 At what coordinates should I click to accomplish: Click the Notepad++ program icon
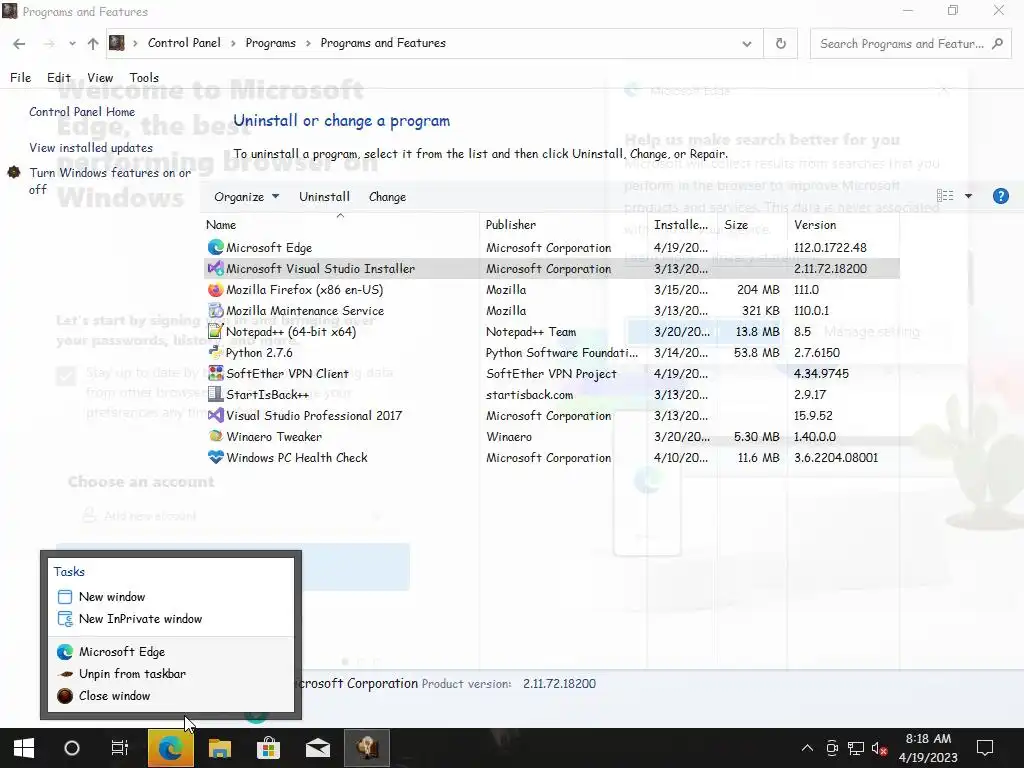[216, 331]
